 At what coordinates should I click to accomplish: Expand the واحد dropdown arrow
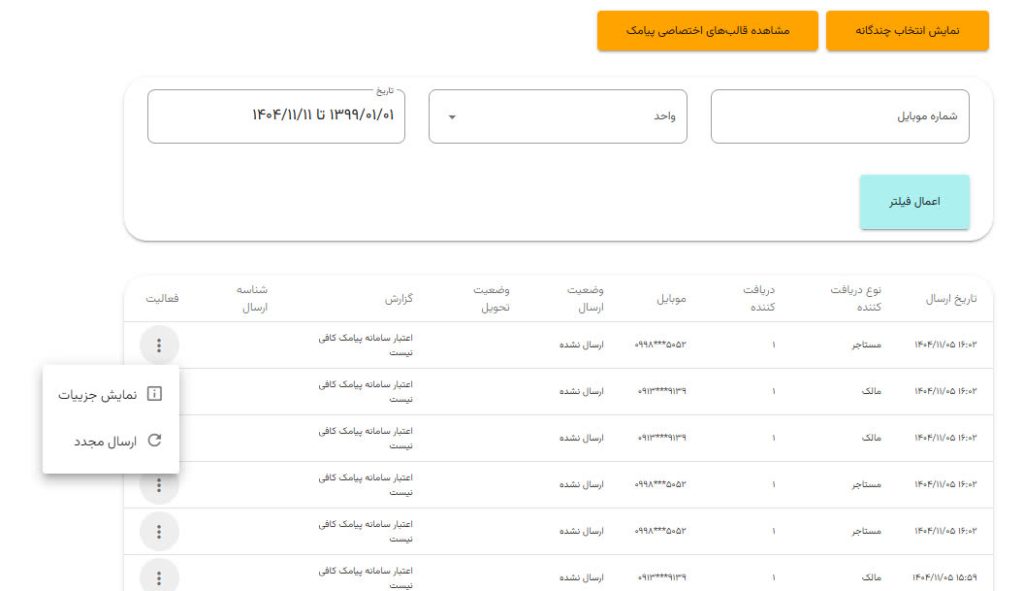click(452, 117)
